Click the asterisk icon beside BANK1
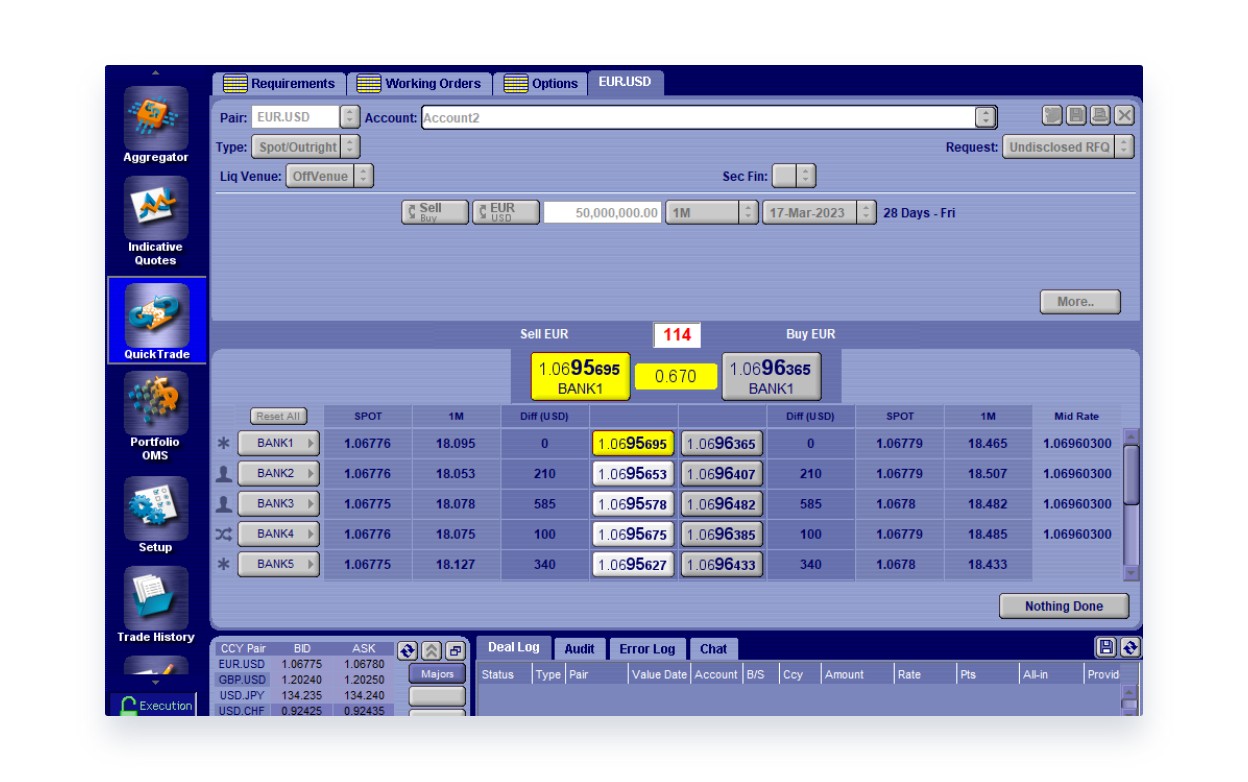The width and height of the screenshot is (1248, 782). click(224, 443)
